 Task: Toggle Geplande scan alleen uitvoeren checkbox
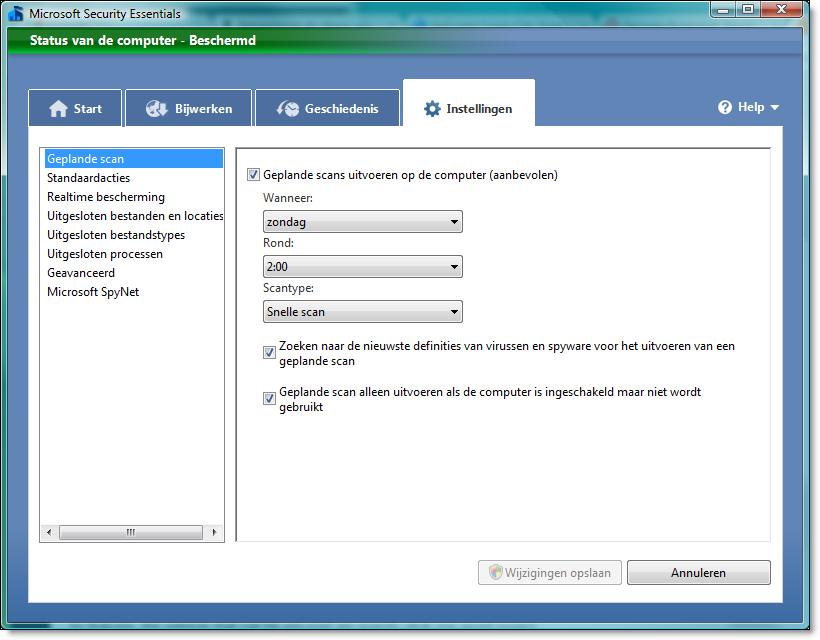269,398
